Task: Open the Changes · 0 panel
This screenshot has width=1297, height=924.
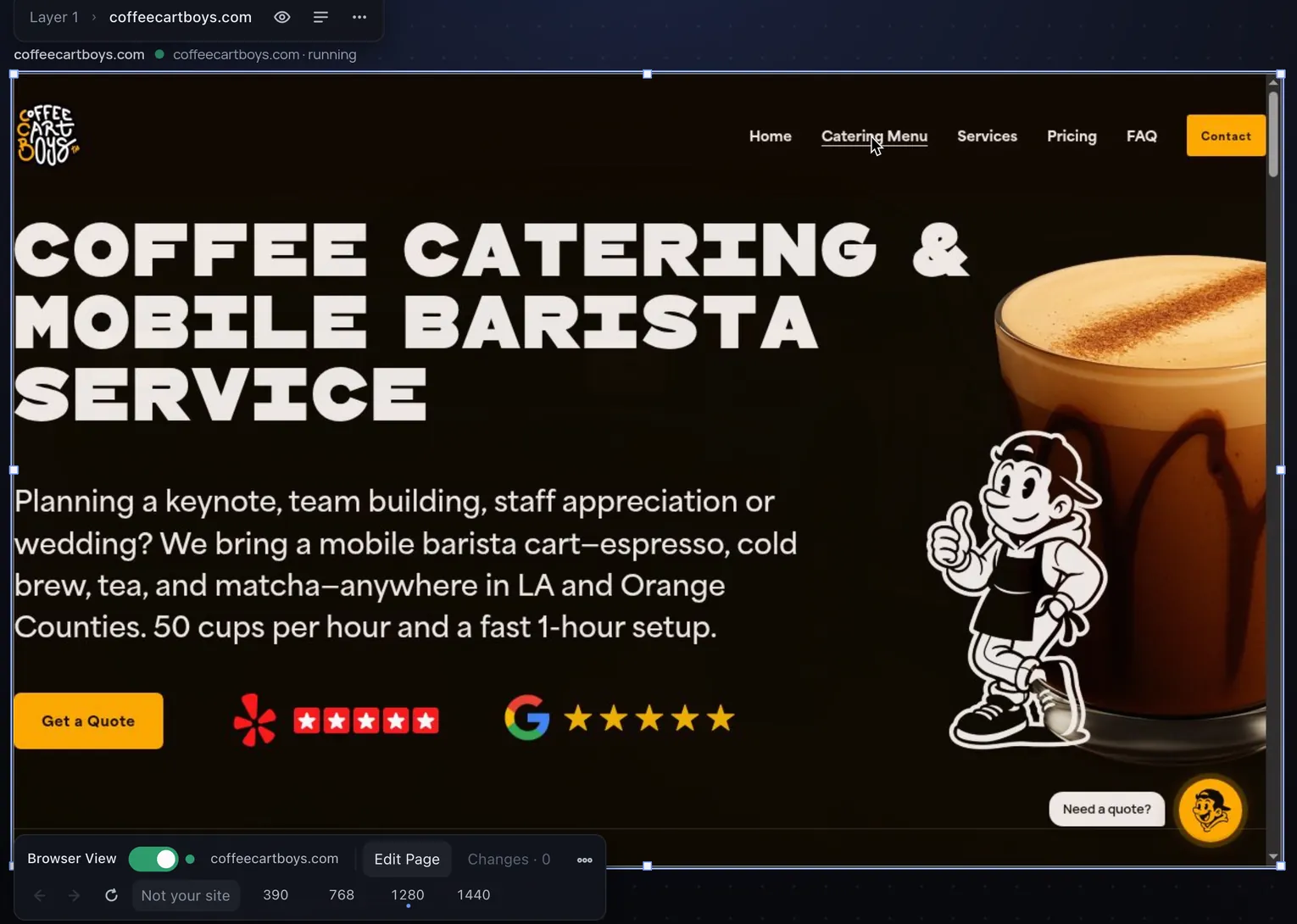Action: point(509,859)
